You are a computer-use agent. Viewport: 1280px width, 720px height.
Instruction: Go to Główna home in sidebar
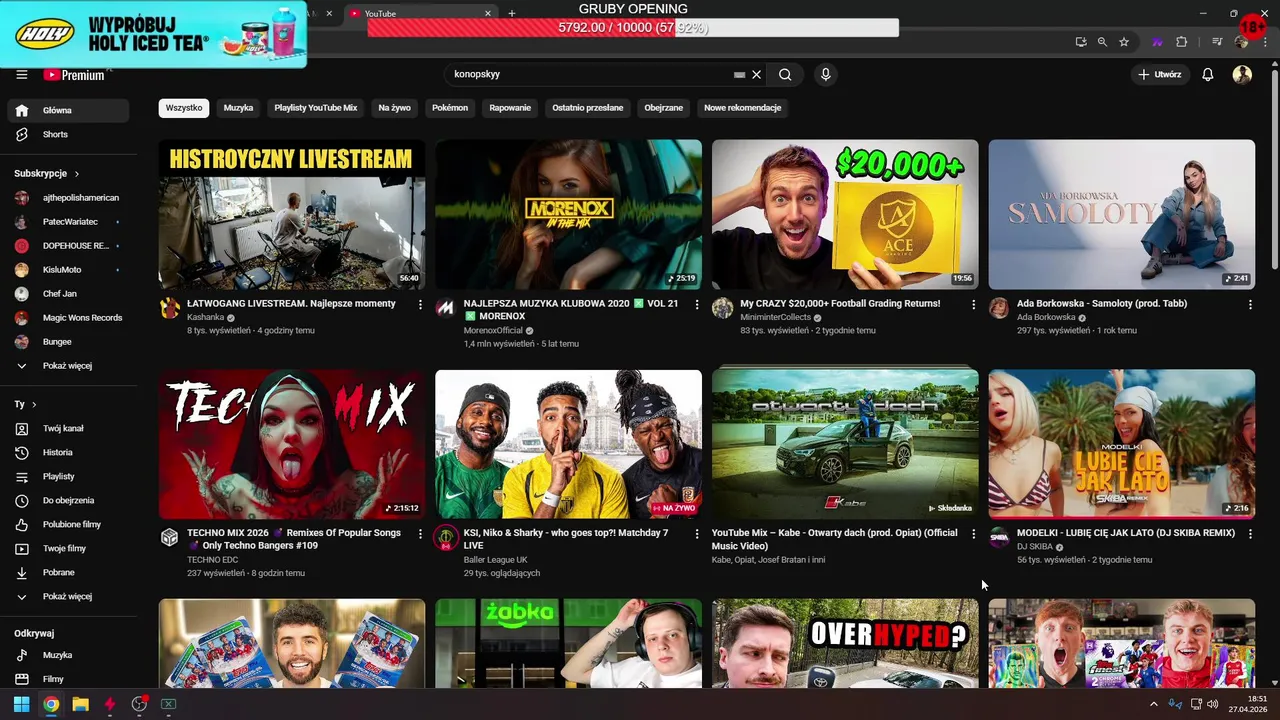pyautogui.click(x=68, y=111)
